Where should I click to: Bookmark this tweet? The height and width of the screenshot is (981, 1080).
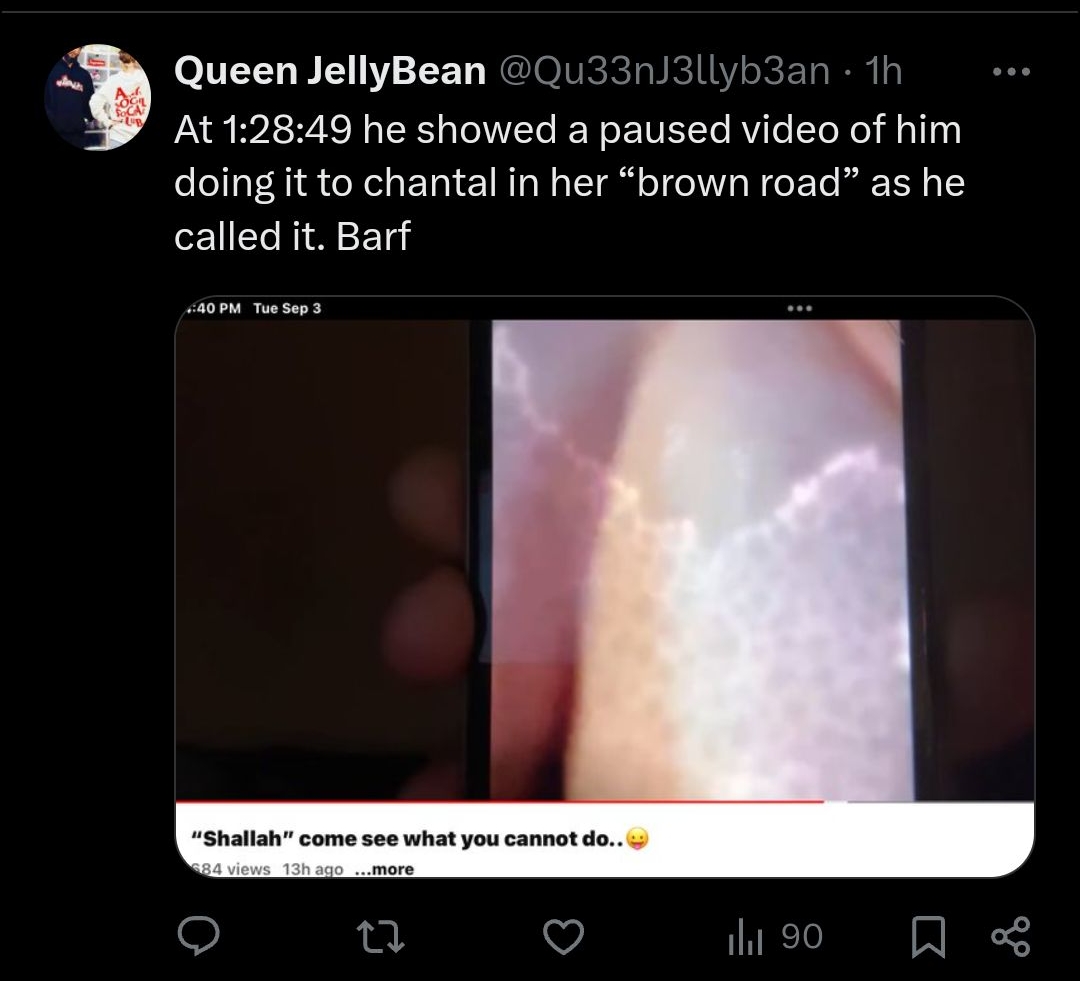pyautogui.click(x=928, y=937)
